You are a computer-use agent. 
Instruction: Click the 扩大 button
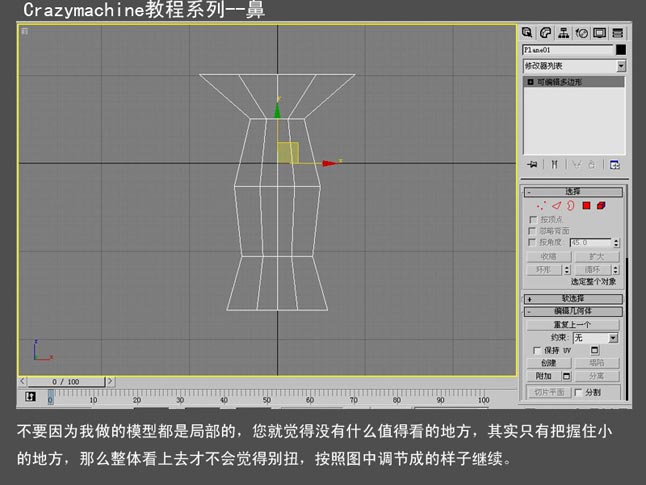point(597,257)
